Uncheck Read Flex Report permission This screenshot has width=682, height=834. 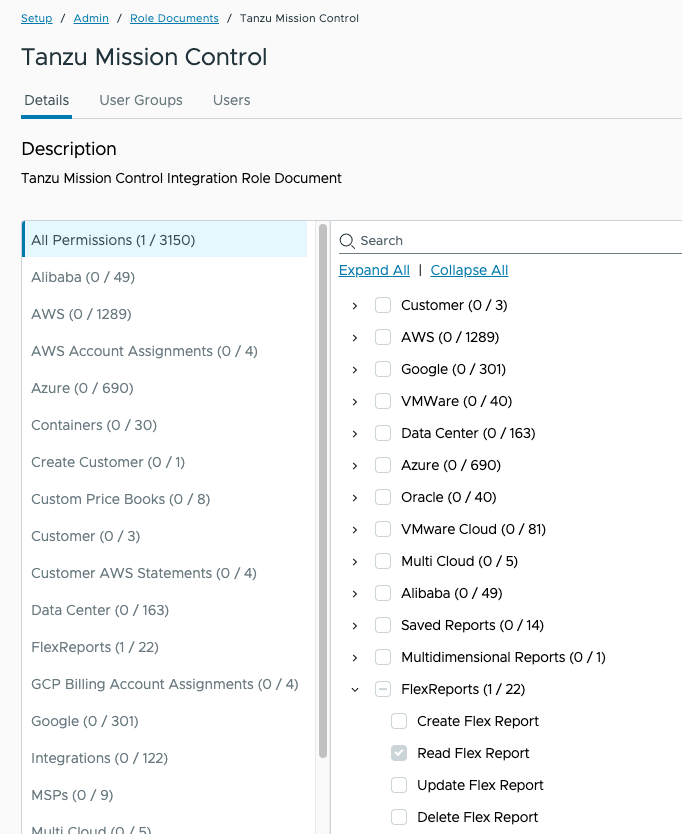click(x=399, y=753)
